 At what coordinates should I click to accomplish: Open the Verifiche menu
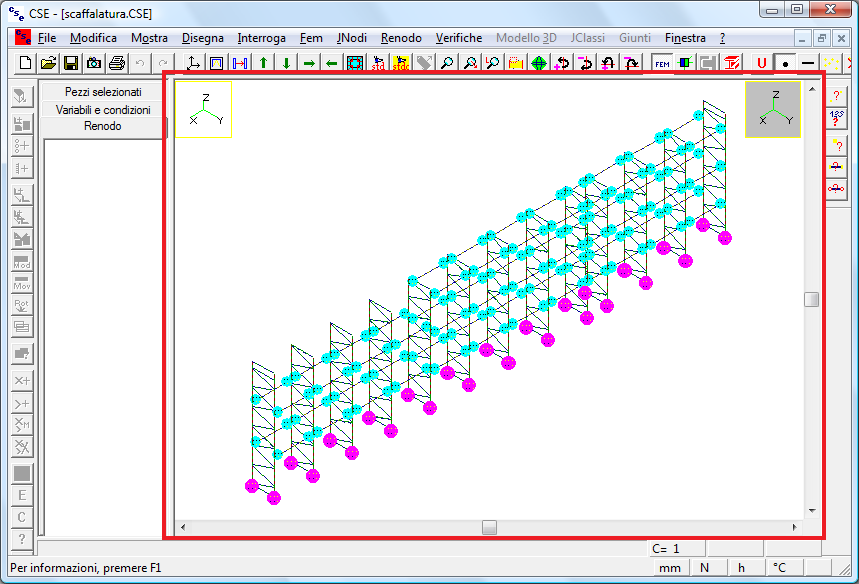pos(458,38)
